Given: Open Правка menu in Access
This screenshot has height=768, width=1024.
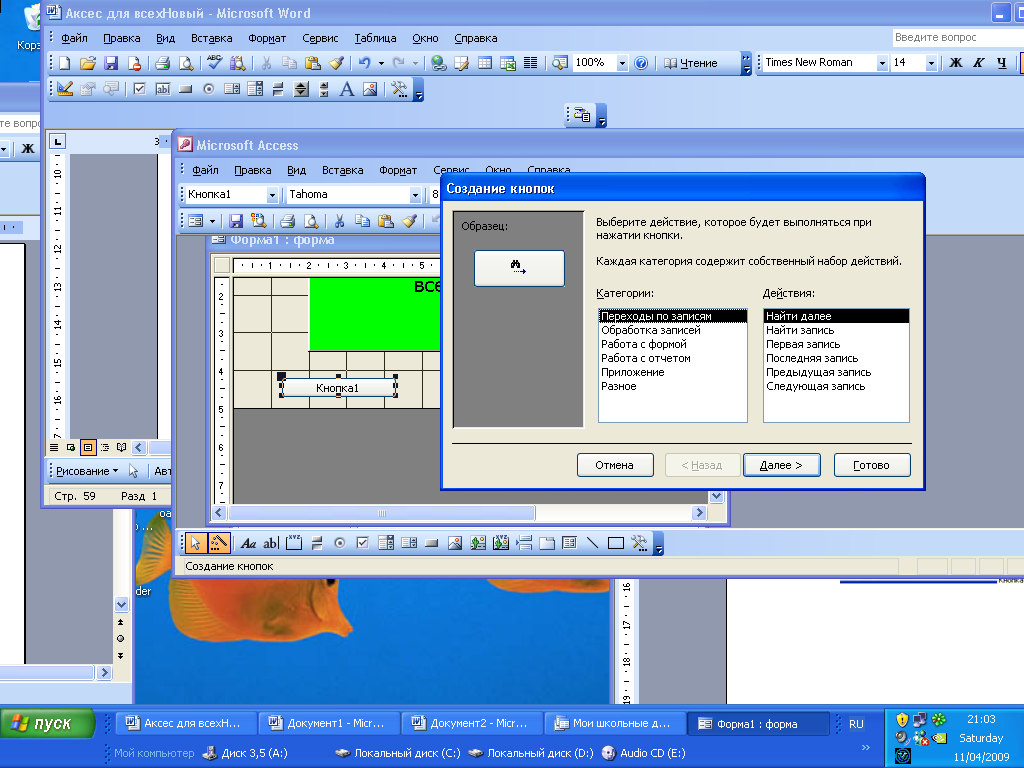Looking at the screenshot, I should pyautogui.click(x=253, y=170).
